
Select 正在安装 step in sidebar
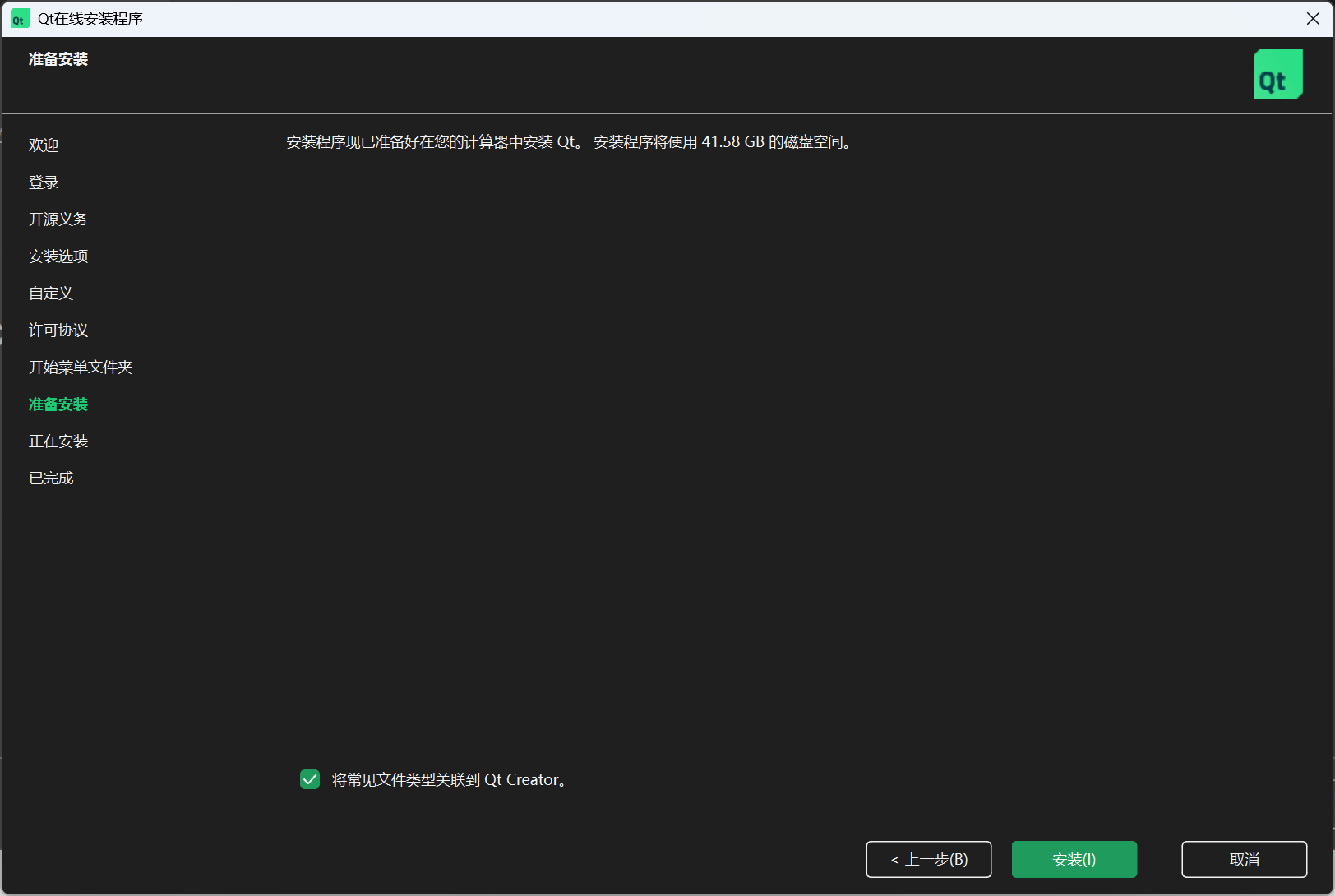(x=58, y=441)
